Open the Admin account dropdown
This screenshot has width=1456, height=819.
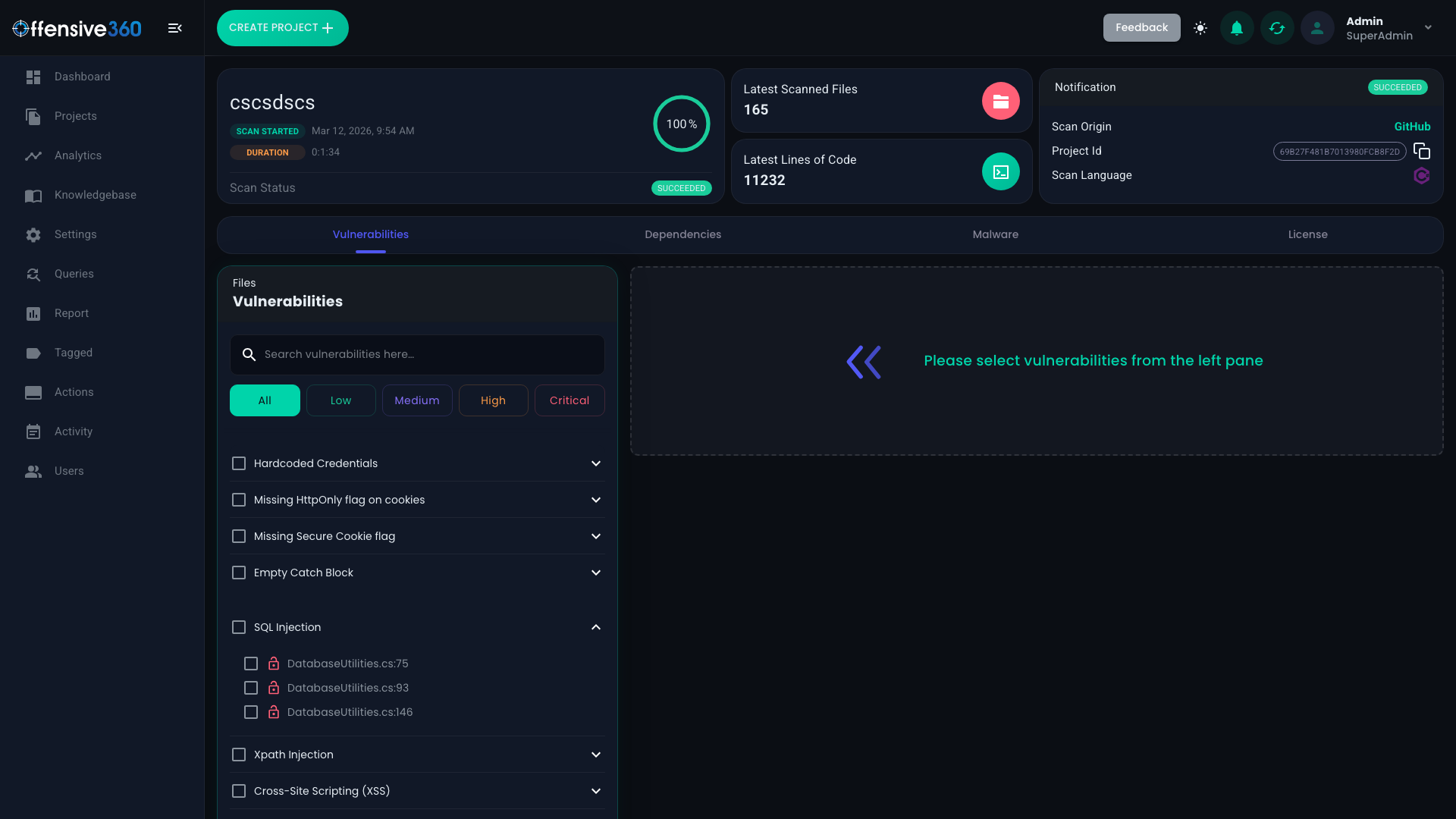point(1428,28)
